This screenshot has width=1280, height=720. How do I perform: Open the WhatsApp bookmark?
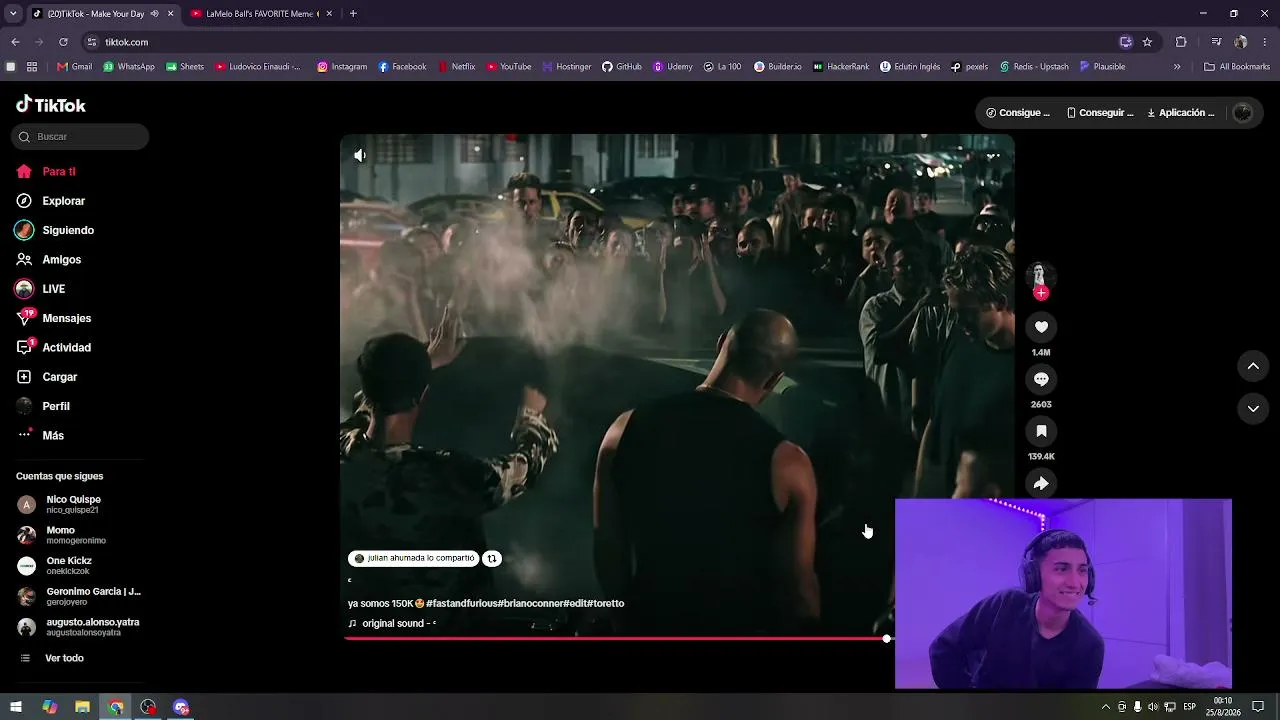(129, 67)
